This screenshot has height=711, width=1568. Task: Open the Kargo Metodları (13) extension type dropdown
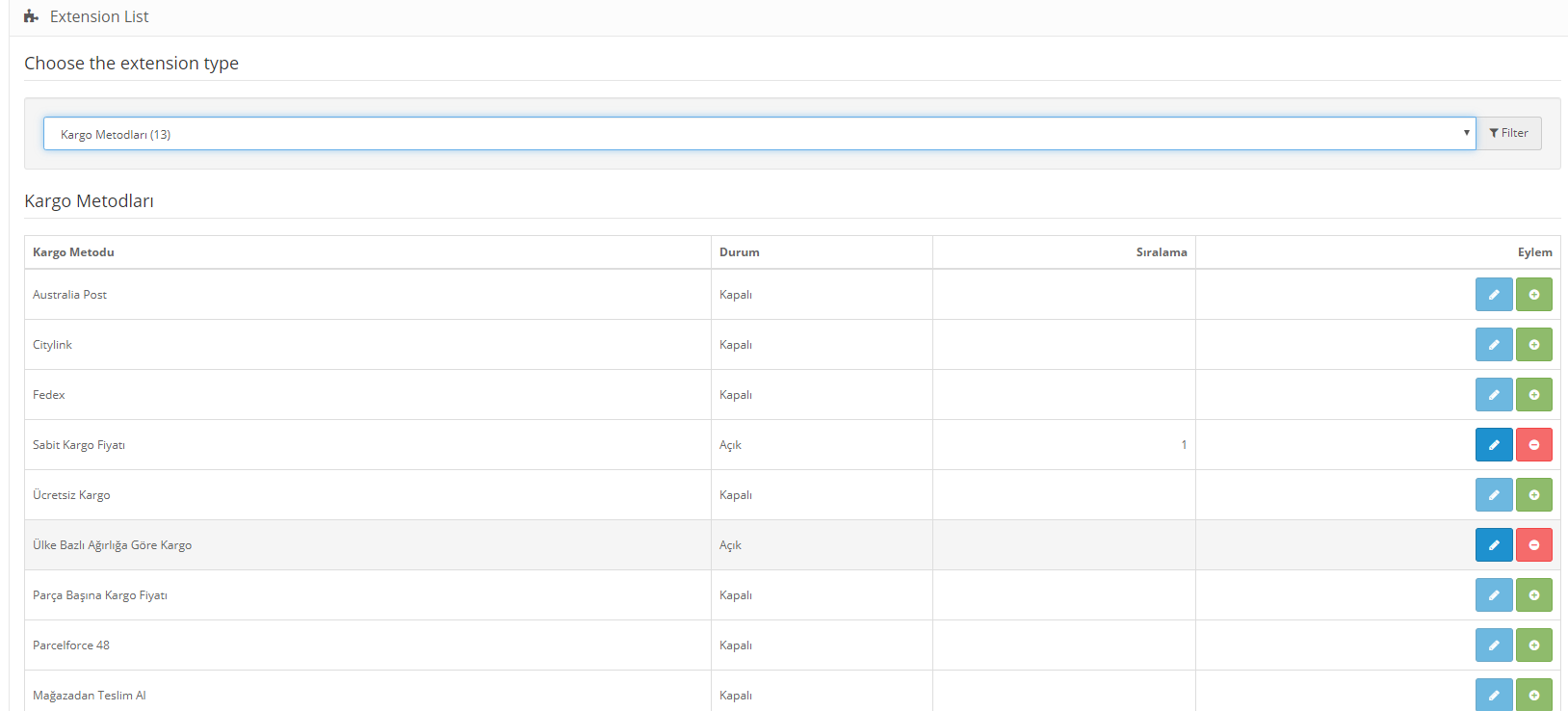pyautogui.click(x=759, y=134)
